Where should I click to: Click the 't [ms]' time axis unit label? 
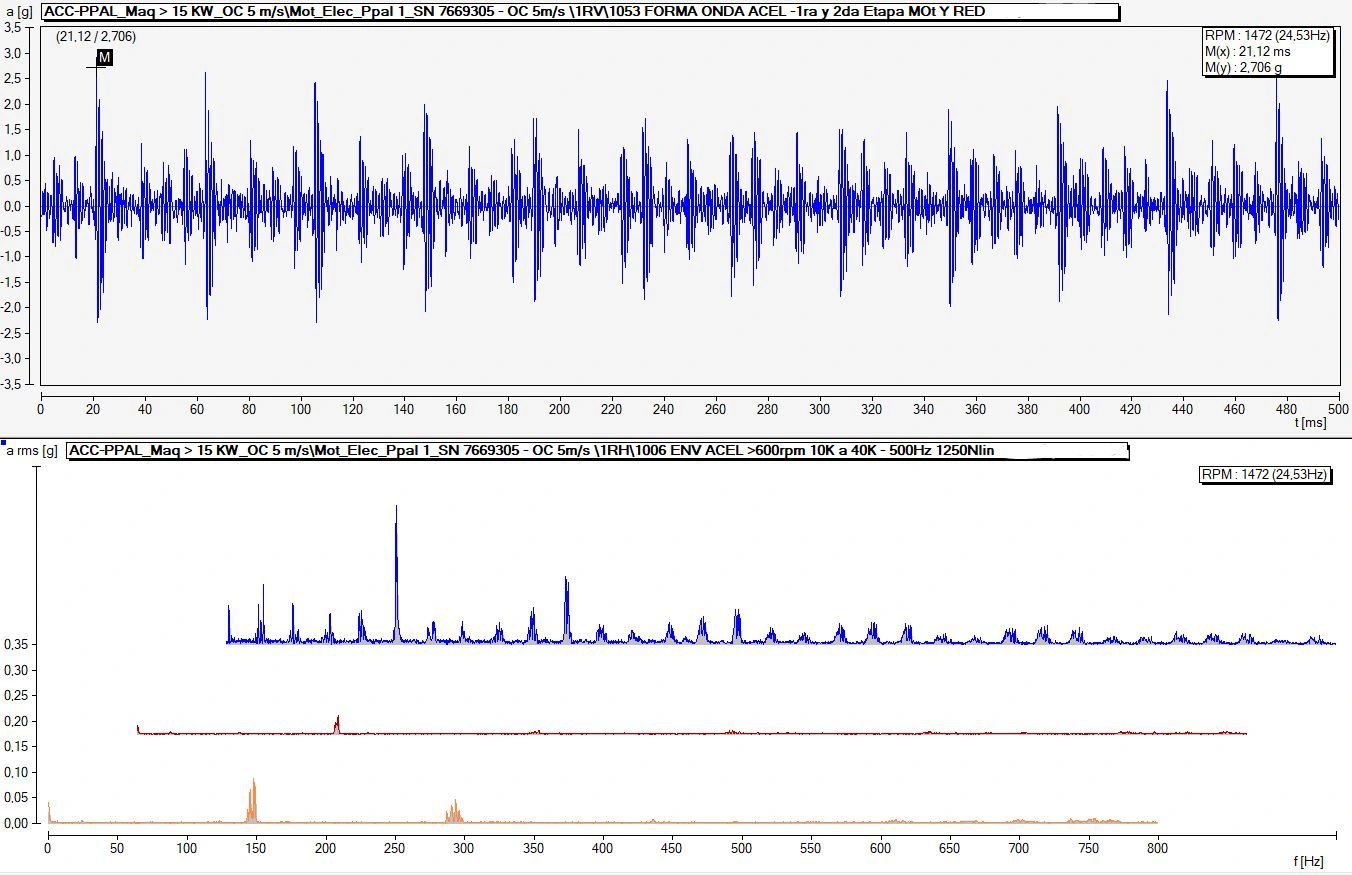coord(1310,423)
